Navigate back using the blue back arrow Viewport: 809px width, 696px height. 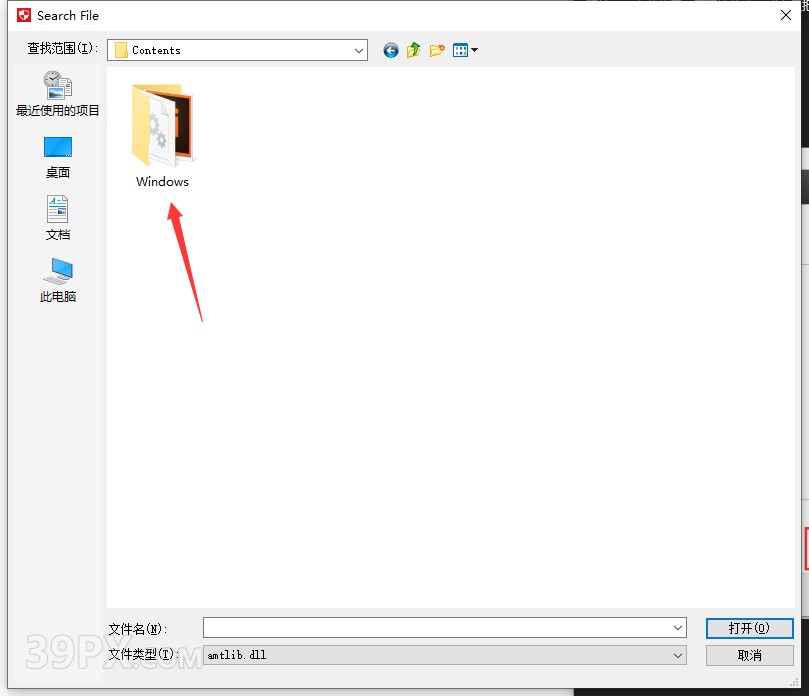pyautogui.click(x=390, y=50)
